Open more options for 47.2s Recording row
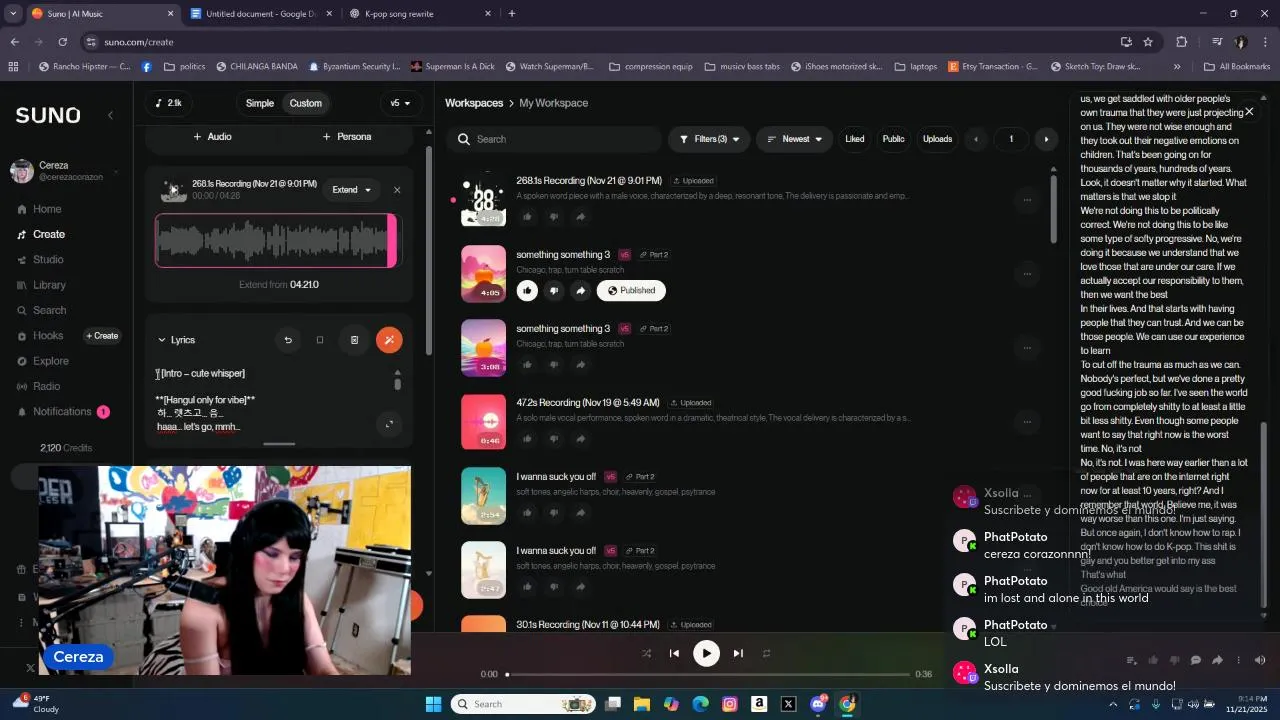1280x720 pixels. pos(1027,422)
